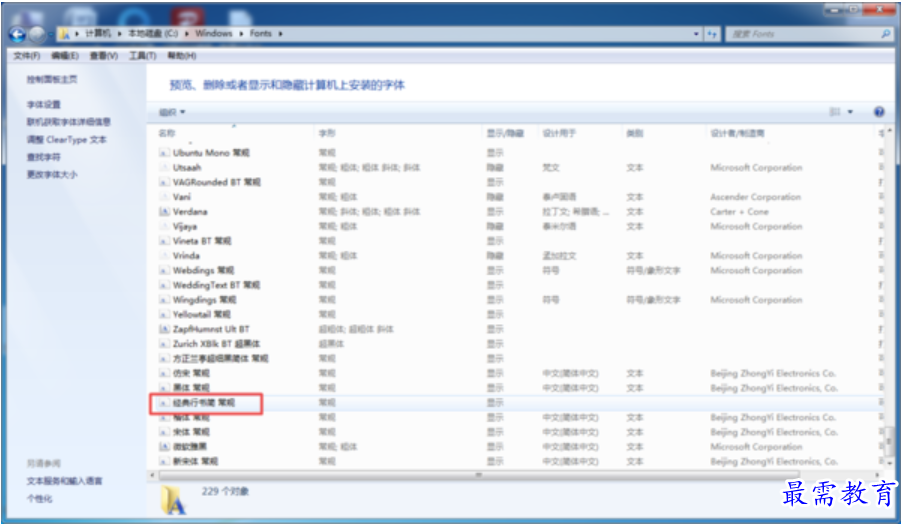904x525 pixels.
Task: Click the font icon of 方正兰亭超细黑简体
Action: click(164, 358)
